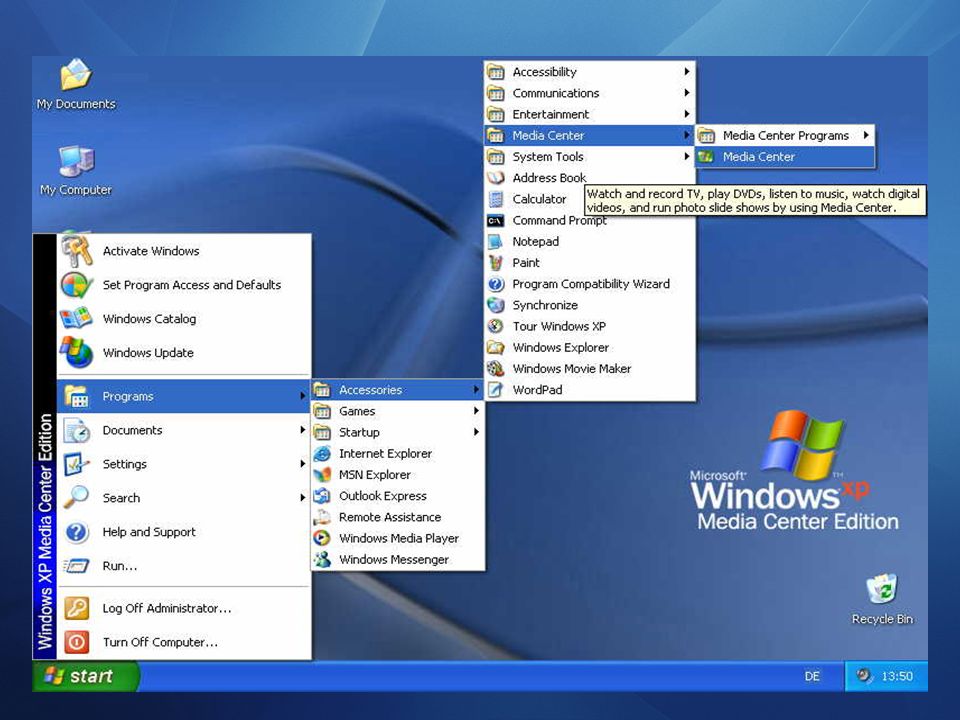The height and width of the screenshot is (720, 960).
Task: Expand the Documents submenu arrow
Action: click(x=302, y=430)
